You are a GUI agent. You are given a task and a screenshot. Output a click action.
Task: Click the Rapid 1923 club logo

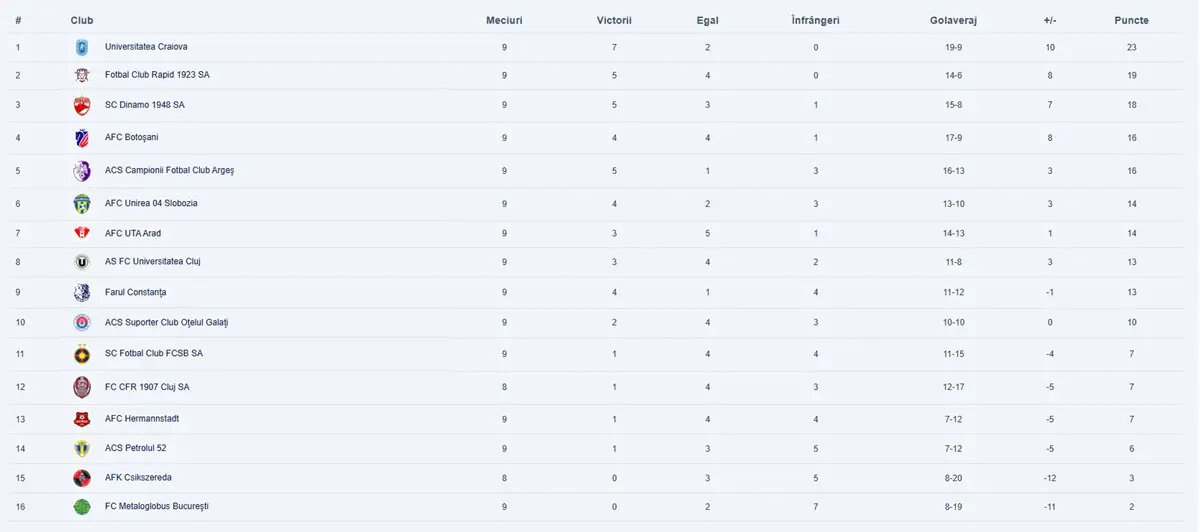point(82,75)
